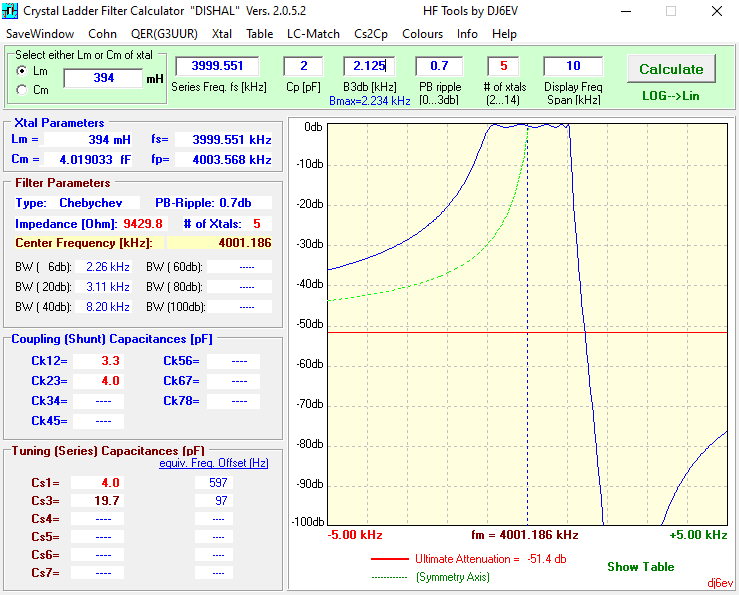Click the equiv. Freq. Offset [Hz] link
The width and height of the screenshot is (739, 595).
pos(213,463)
